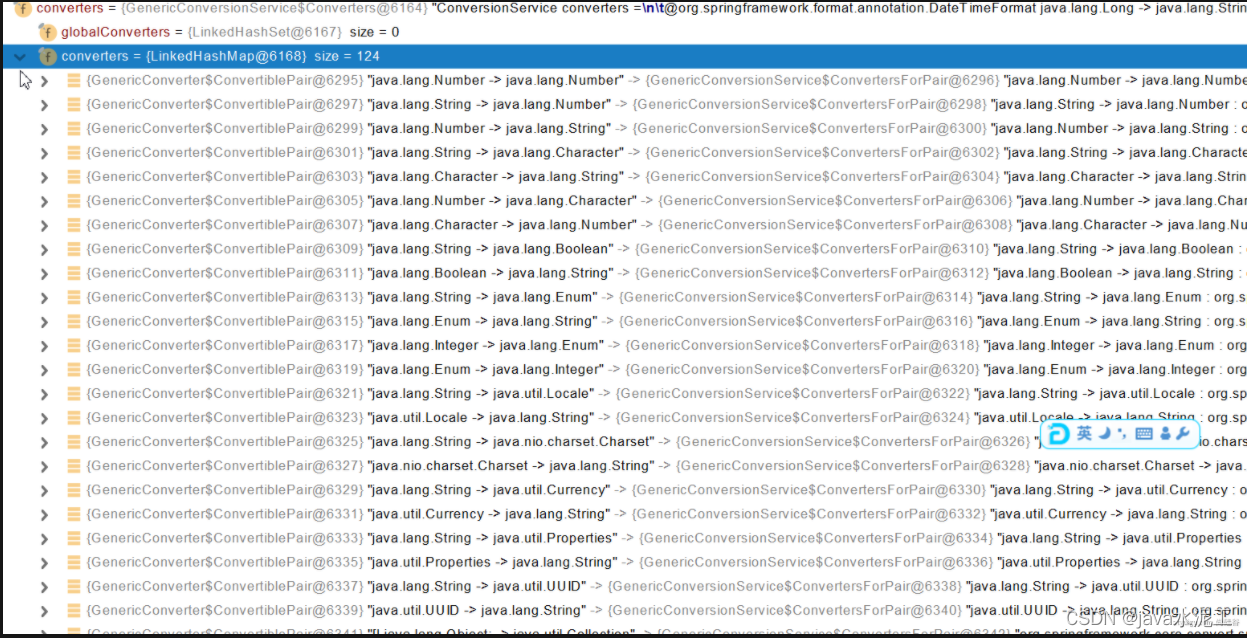Click the map entry icon of ConvertiblePair@6305
The height and width of the screenshot is (638, 1247).
tap(73, 200)
